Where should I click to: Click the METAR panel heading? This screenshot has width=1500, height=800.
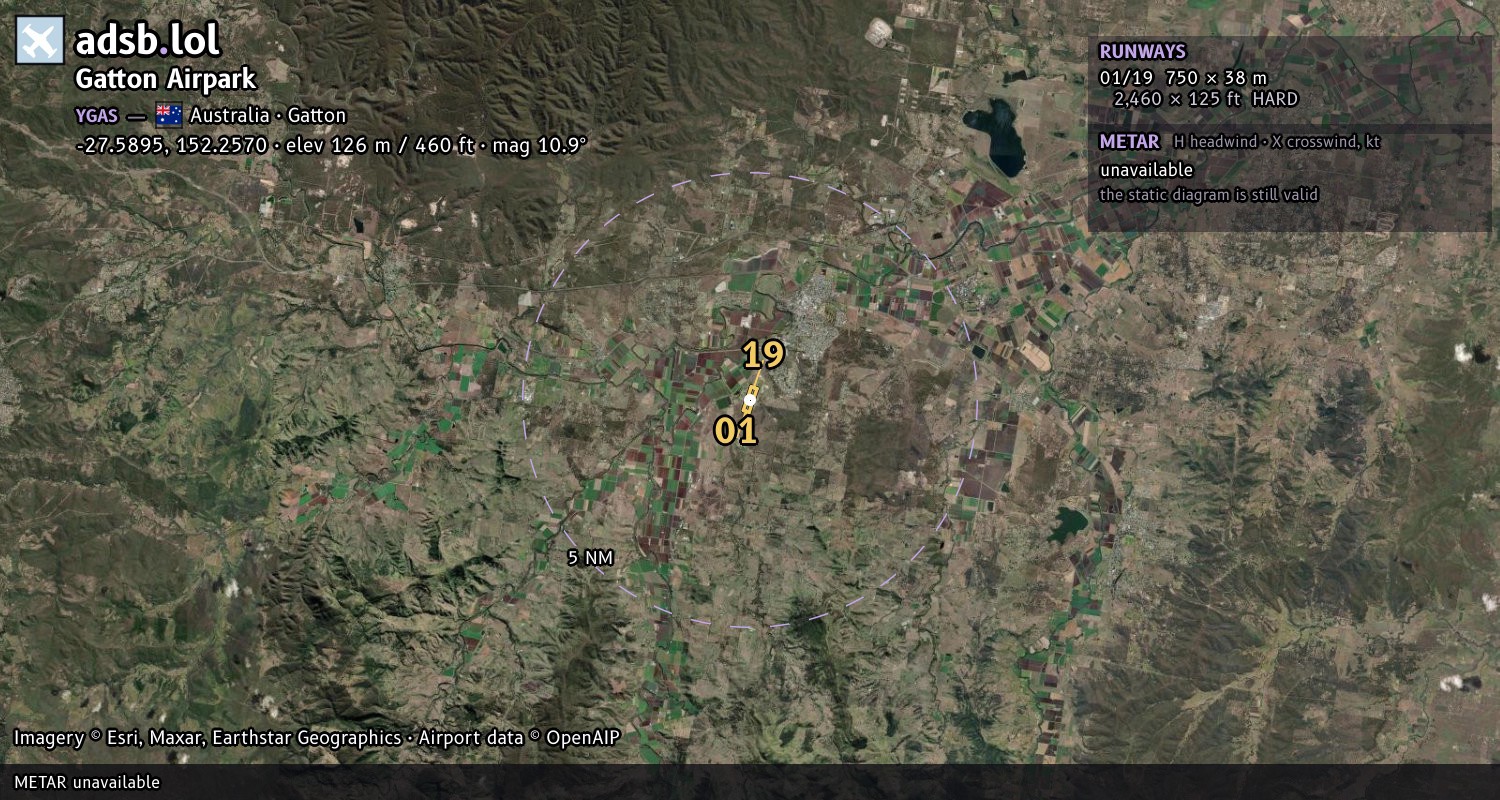(1129, 142)
